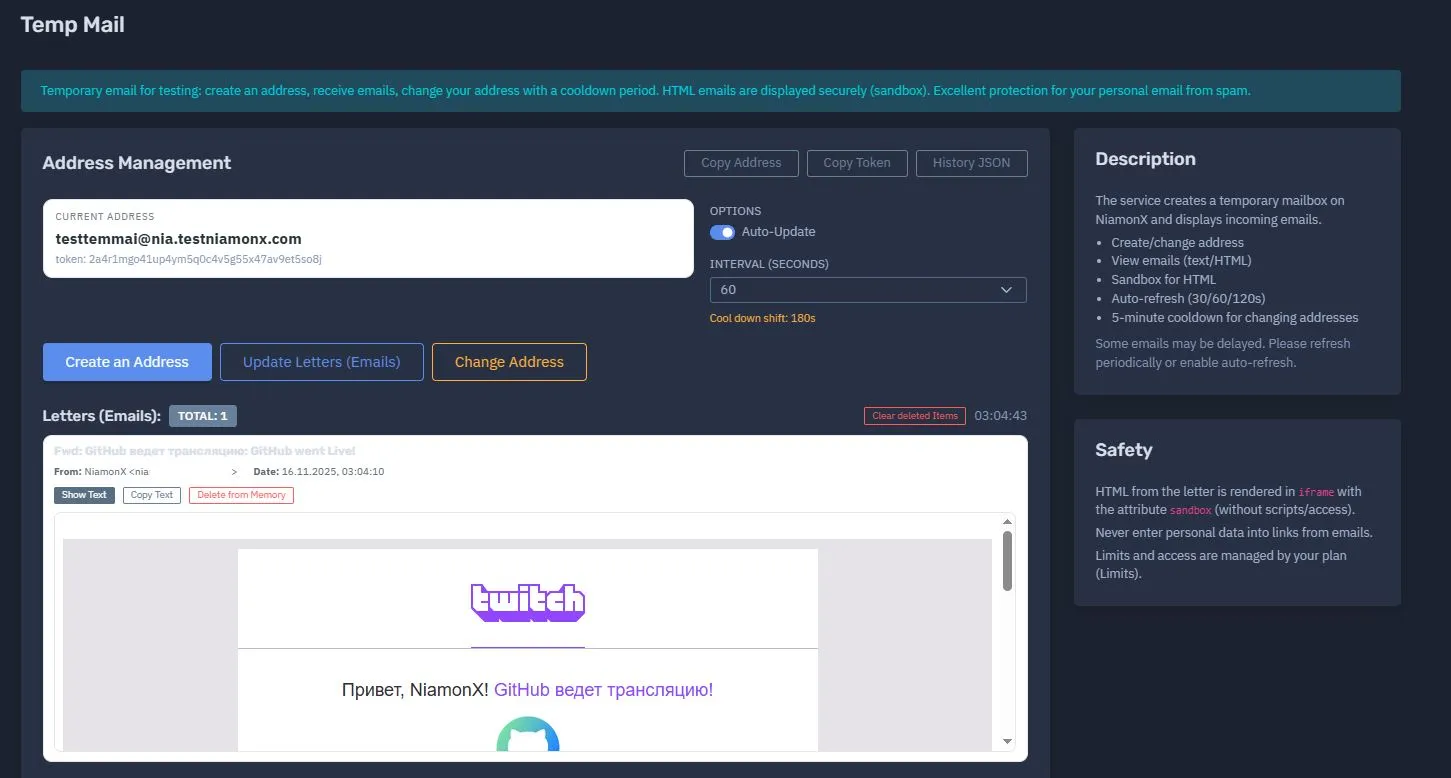Open History JSON
This screenshot has height=778, width=1451.
971,163
